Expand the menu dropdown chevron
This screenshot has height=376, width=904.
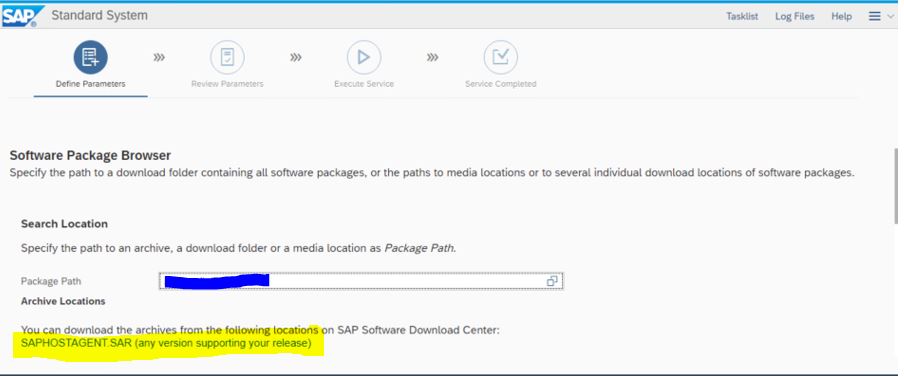tap(891, 16)
